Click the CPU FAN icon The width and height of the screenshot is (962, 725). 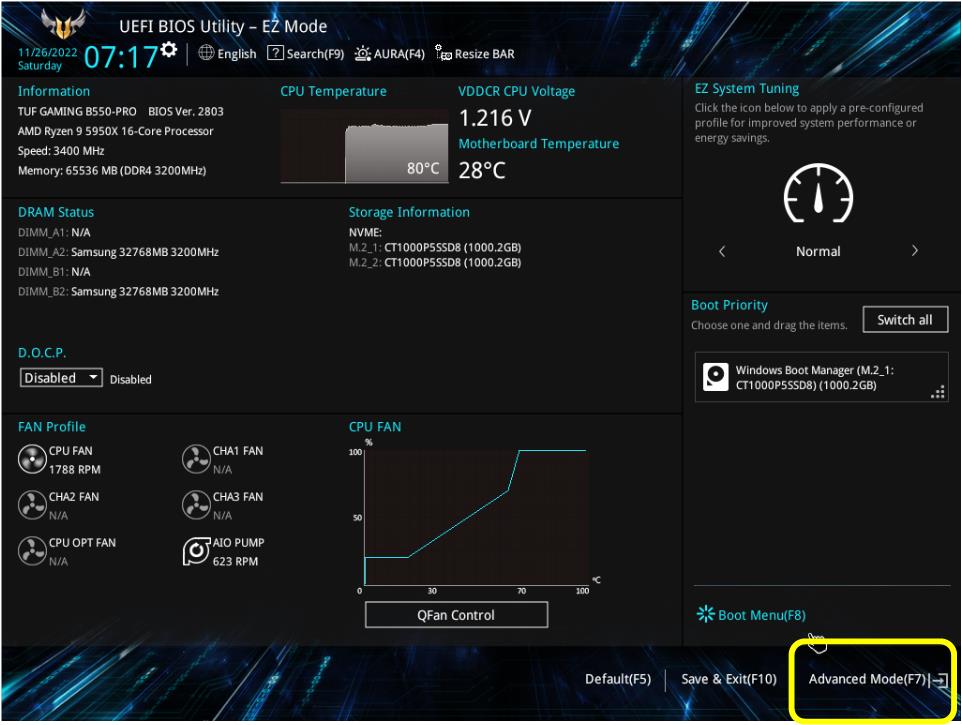tap(32, 459)
